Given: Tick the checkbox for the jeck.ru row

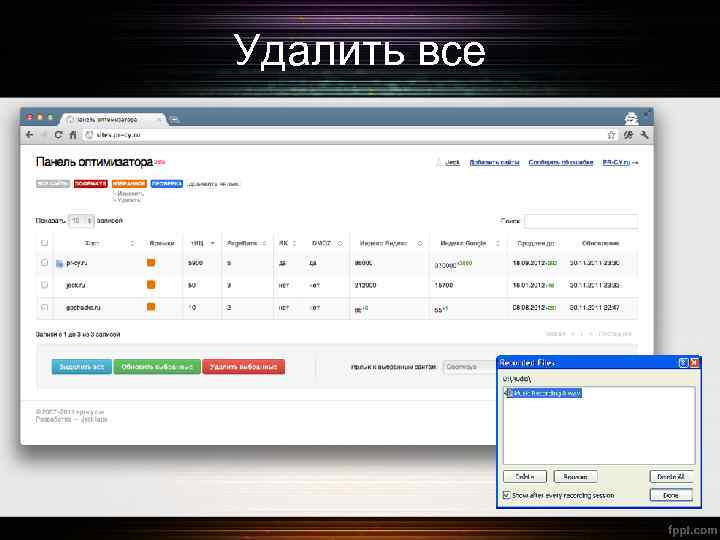Looking at the screenshot, I should tap(45, 285).
